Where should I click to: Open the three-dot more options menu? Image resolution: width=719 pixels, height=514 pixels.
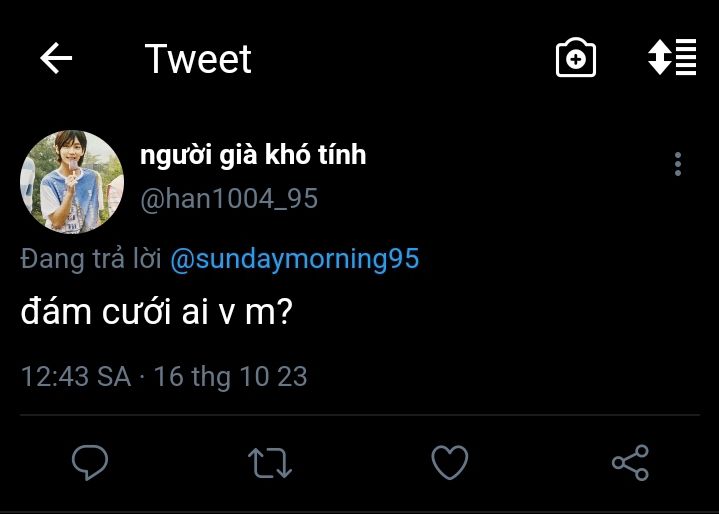click(678, 165)
